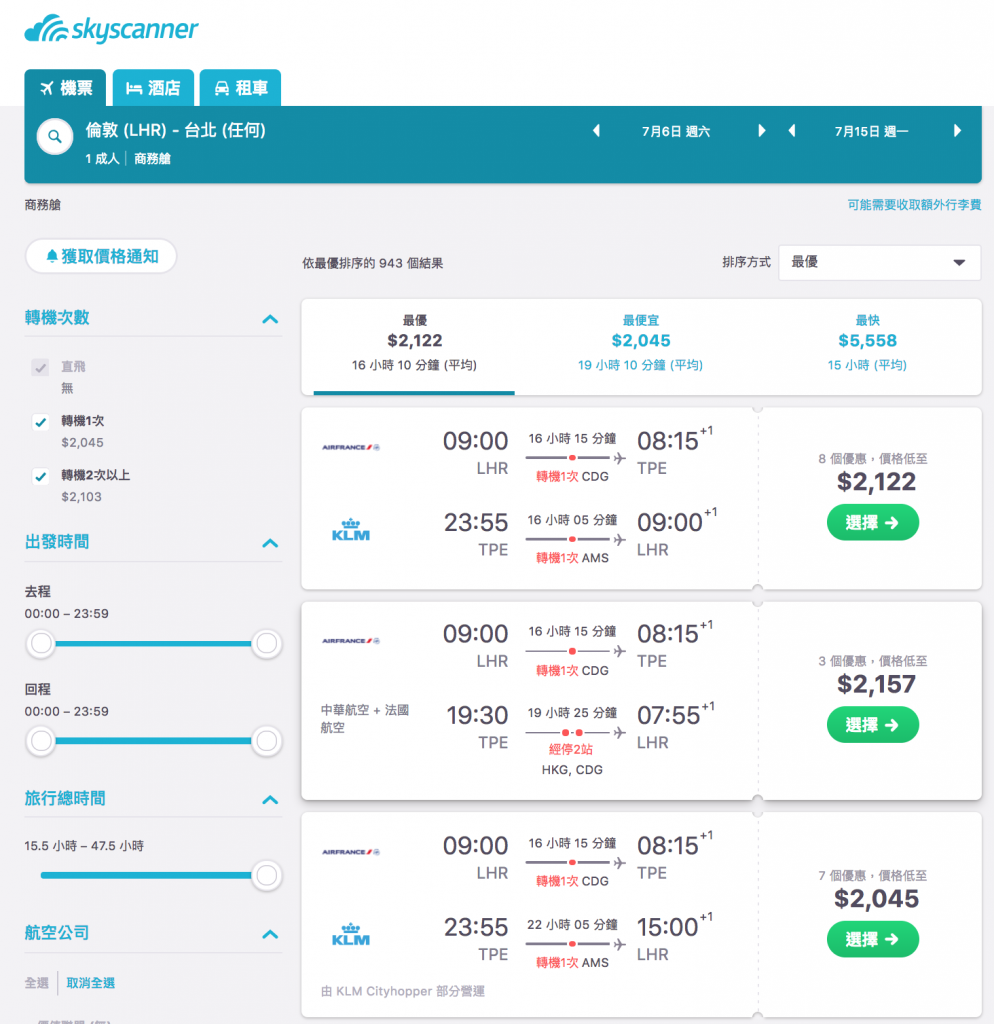
Task: Click the 旅行總時間 slider handle
Action: click(266, 875)
